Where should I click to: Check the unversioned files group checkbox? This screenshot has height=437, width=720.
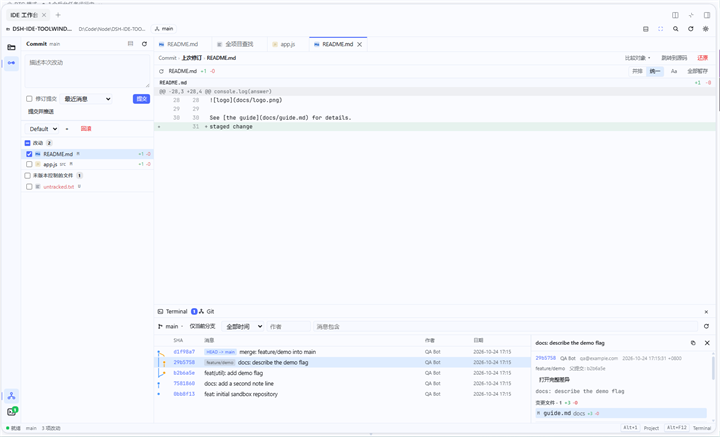27,175
